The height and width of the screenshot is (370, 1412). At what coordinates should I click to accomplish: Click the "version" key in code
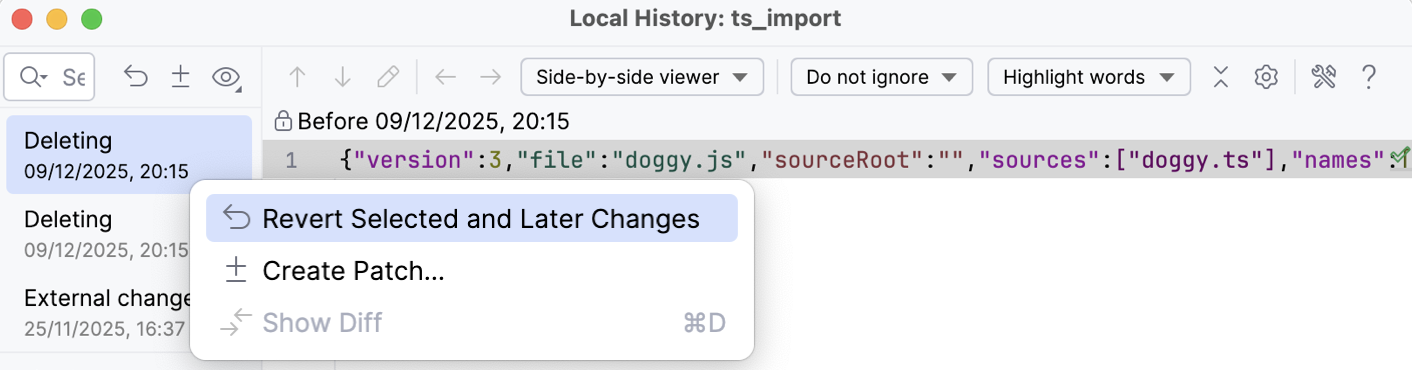point(413,160)
